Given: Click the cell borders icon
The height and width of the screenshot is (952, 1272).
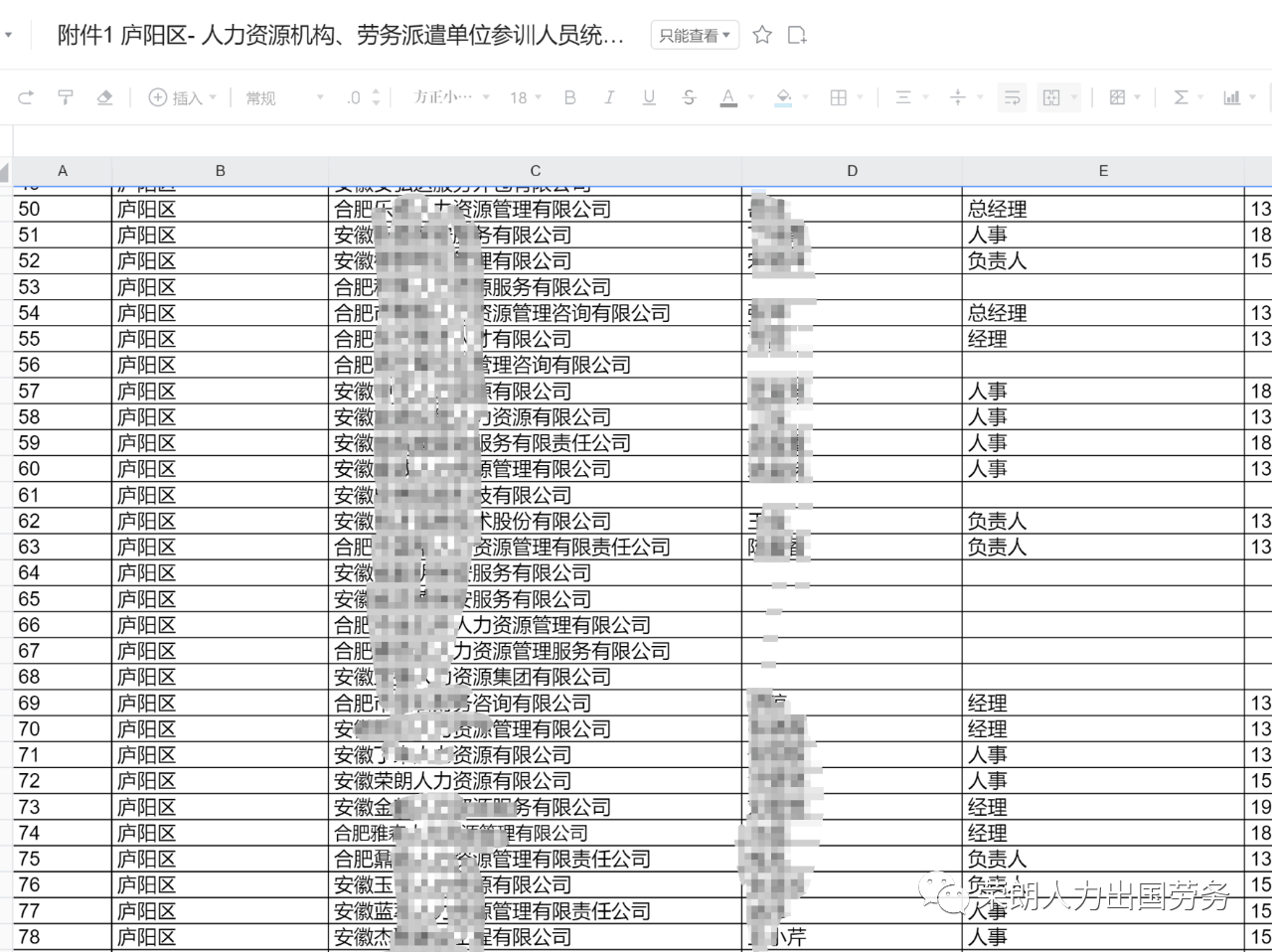Looking at the screenshot, I should [839, 97].
